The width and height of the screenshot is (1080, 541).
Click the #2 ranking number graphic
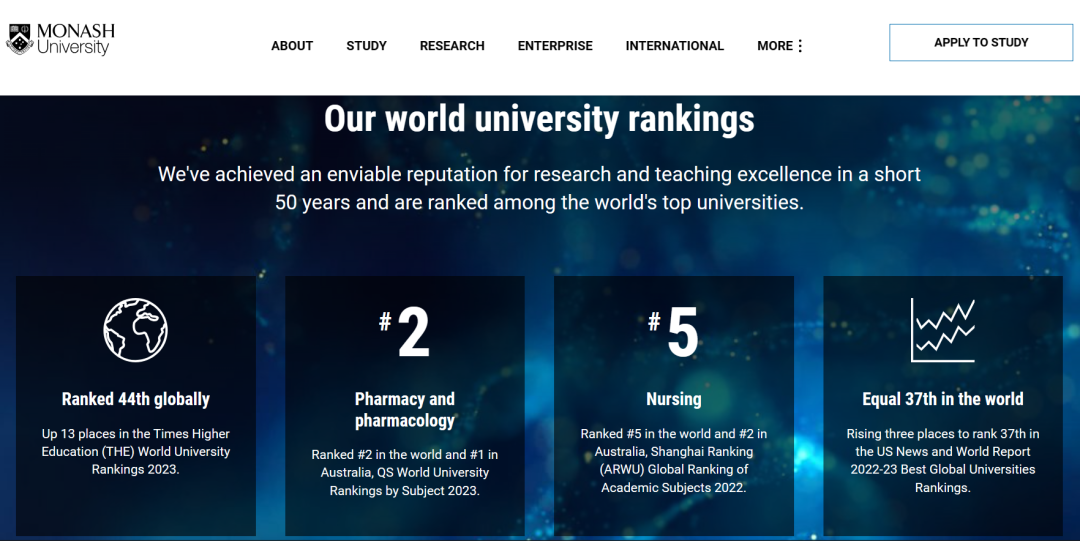tap(404, 332)
